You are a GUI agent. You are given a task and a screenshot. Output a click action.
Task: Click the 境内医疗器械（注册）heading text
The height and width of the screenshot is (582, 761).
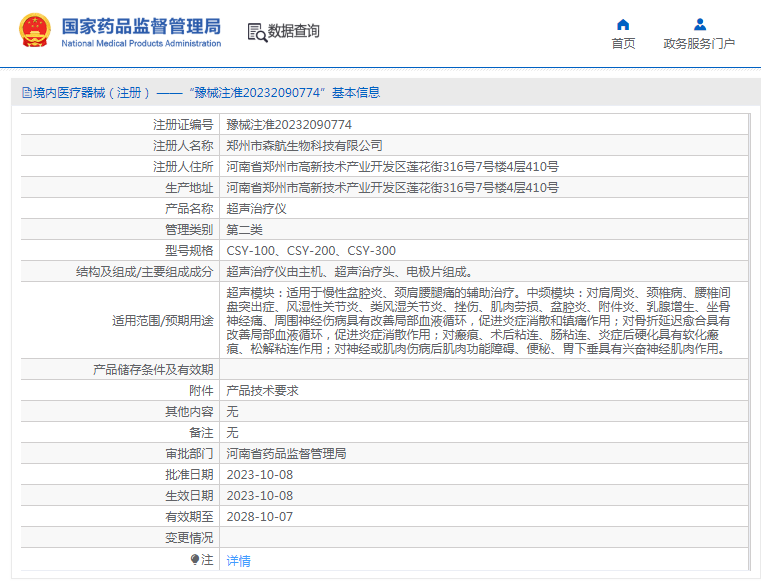(x=92, y=92)
